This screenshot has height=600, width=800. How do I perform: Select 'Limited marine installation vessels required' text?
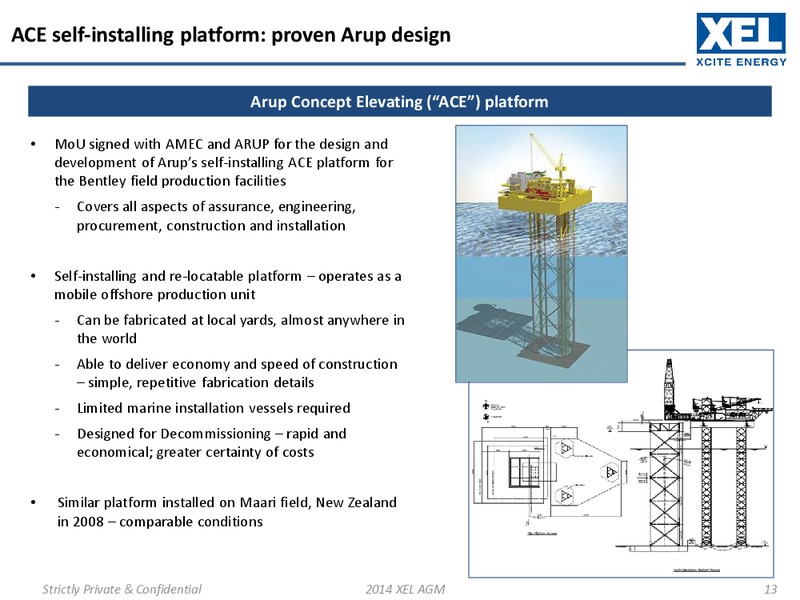pyautogui.click(x=213, y=408)
